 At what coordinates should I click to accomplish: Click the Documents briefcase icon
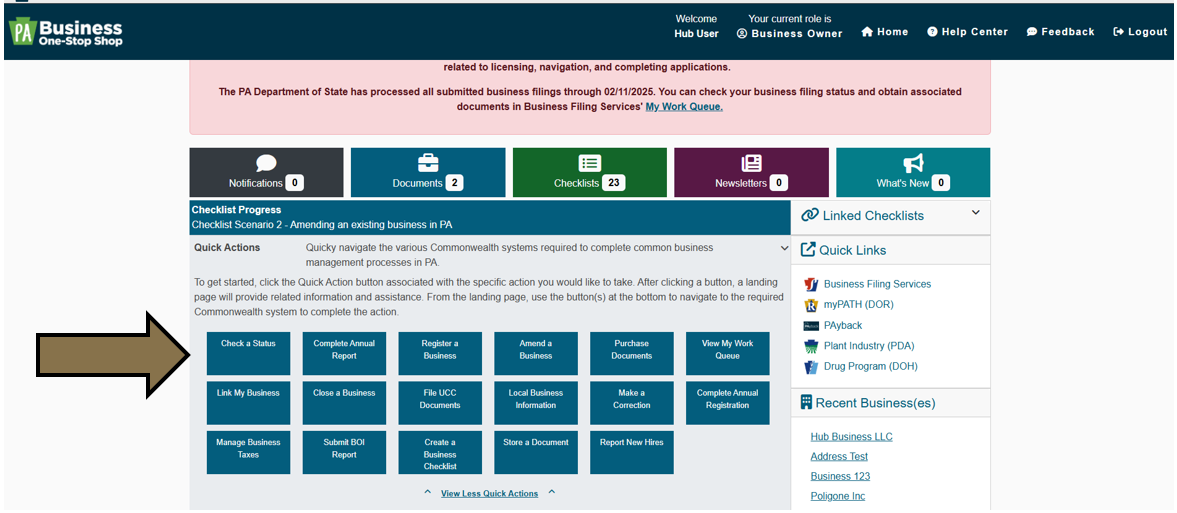pyautogui.click(x=428, y=163)
